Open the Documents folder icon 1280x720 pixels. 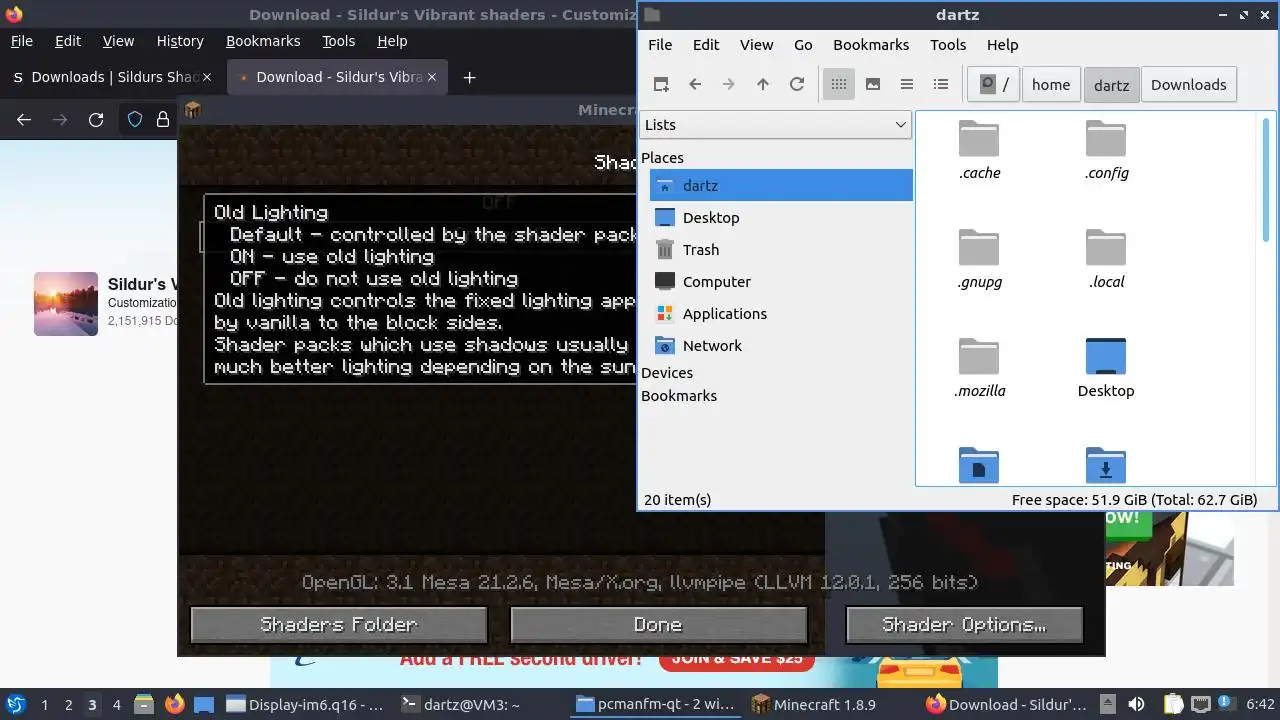[x=979, y=465]
